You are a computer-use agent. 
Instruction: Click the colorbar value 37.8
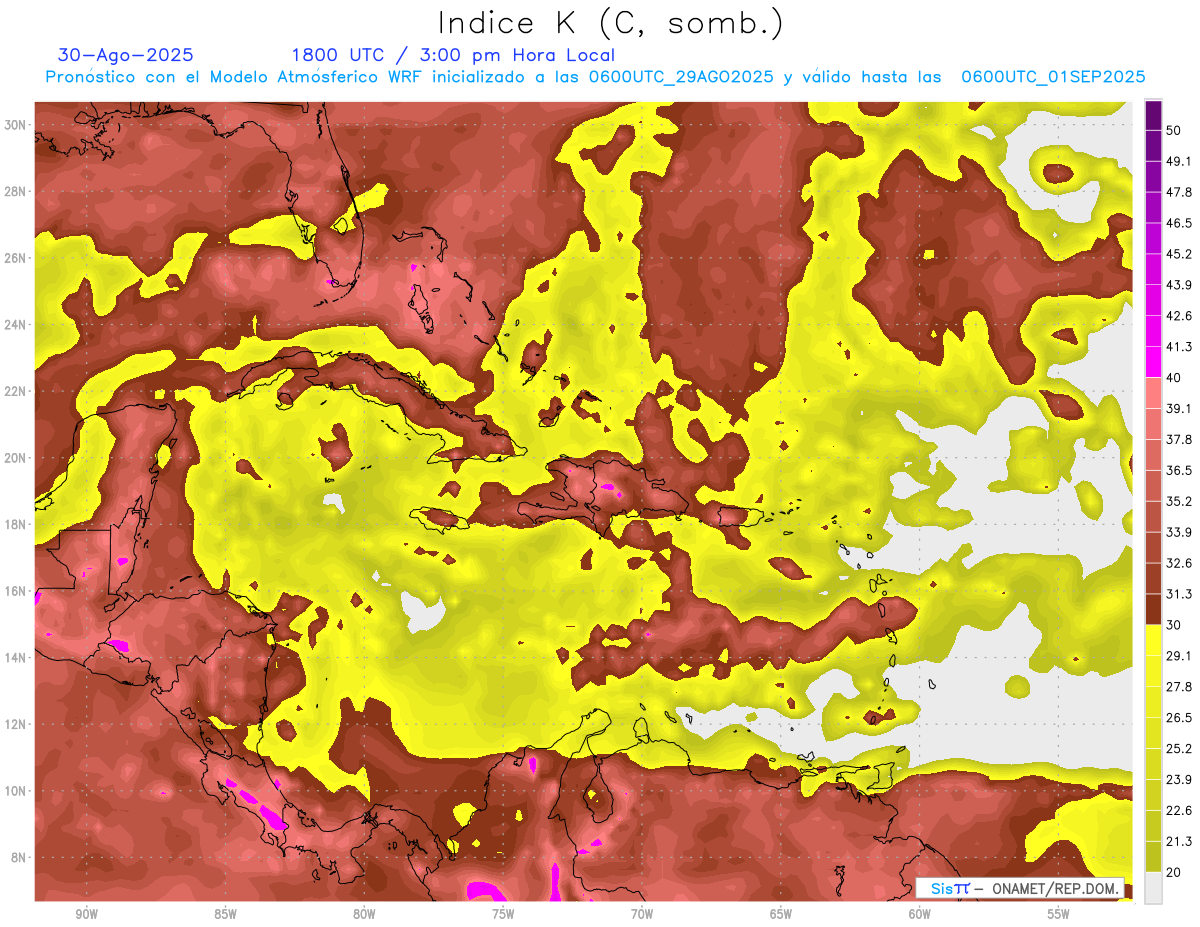pyautogui.click(x=1179, y=439)
